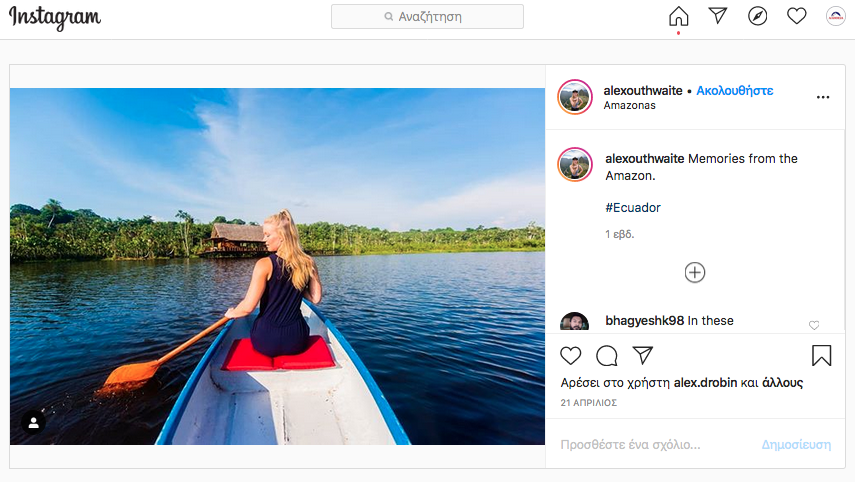855x482 pixels.
Task: Open the canoe photo of the post
Action: 277,266
